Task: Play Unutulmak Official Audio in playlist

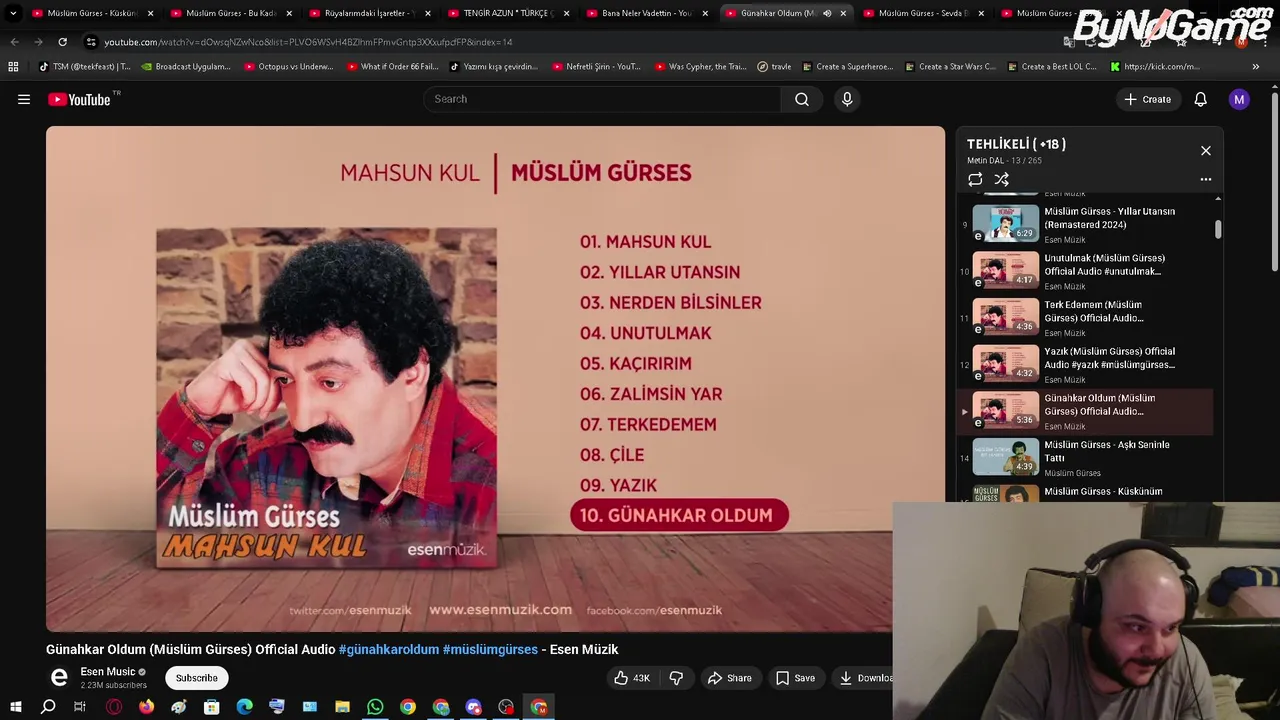Action: pos(1085,271)
